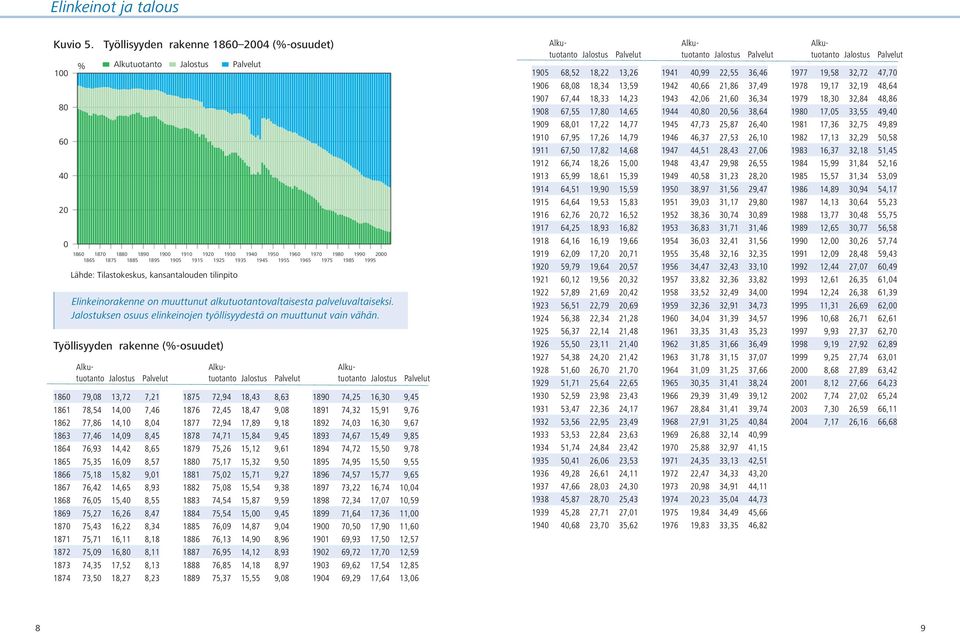This screenshot has width=960, height=633.
Task: Click the blue Palvelut legend swatch
Action: [225, 64]
